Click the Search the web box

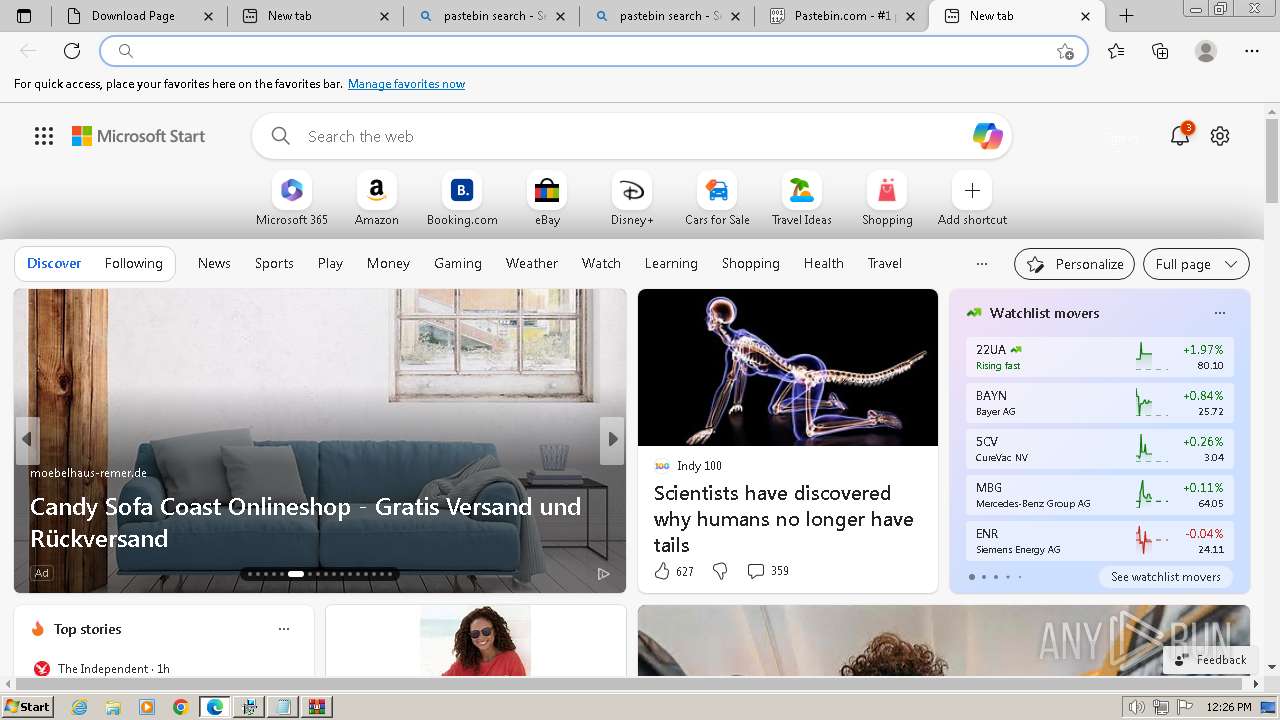631,136
